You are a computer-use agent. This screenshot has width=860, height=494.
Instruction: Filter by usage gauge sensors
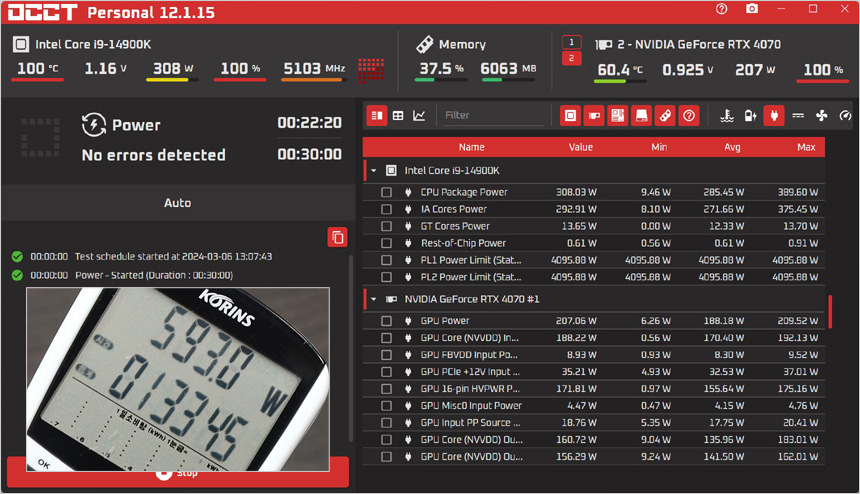(845, 116)
